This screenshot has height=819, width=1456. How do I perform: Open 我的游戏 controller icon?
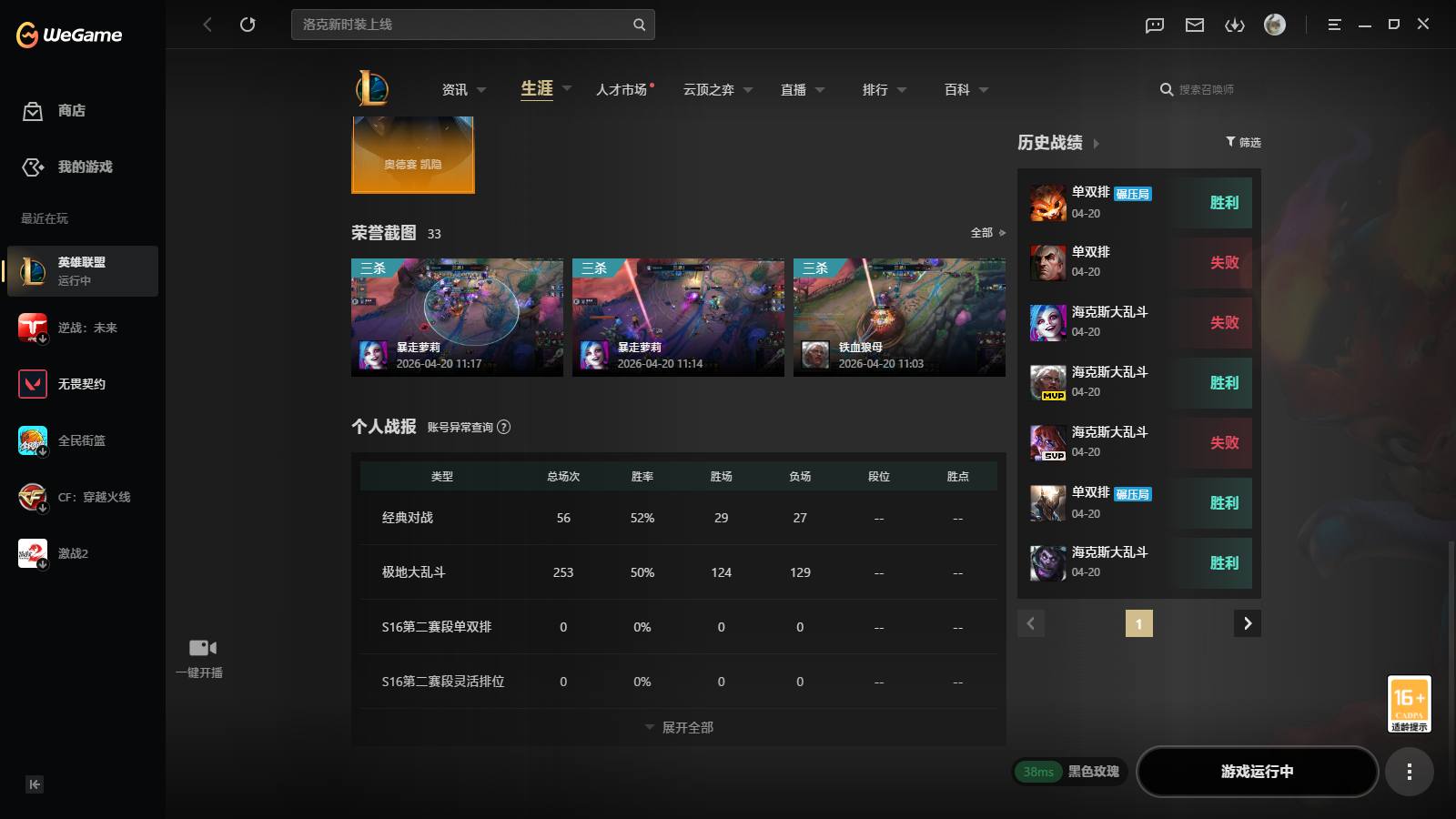click(x=33, y=167)
